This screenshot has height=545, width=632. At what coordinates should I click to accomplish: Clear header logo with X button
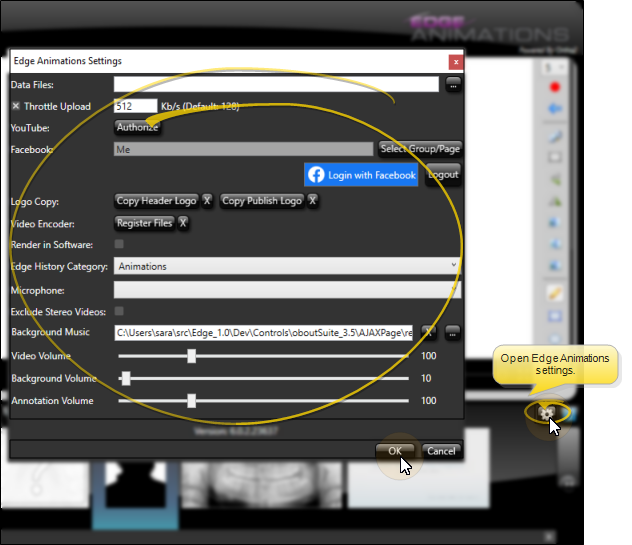click(207, 201)
